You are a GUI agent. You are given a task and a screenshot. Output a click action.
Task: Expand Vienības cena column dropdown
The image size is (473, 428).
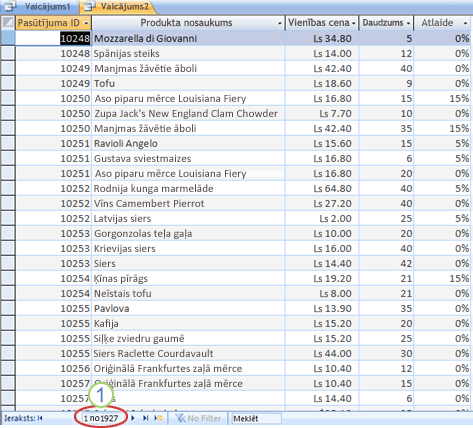pyautogui.click(x=354, y=23)
